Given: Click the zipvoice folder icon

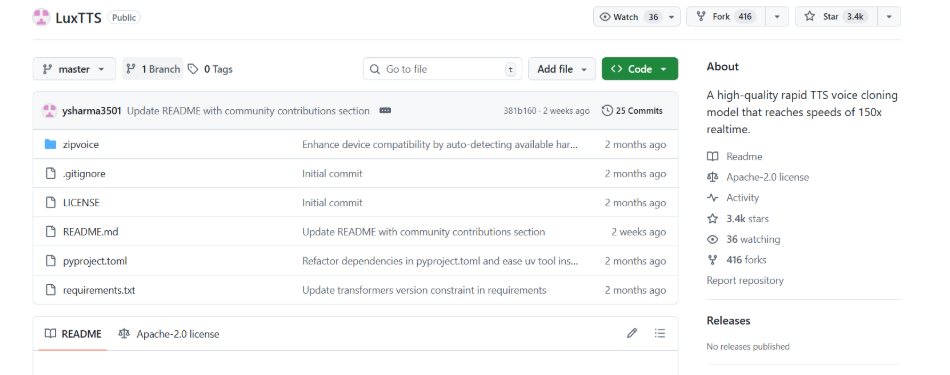Looking at the screenshot, I should [x=50, y=144].
